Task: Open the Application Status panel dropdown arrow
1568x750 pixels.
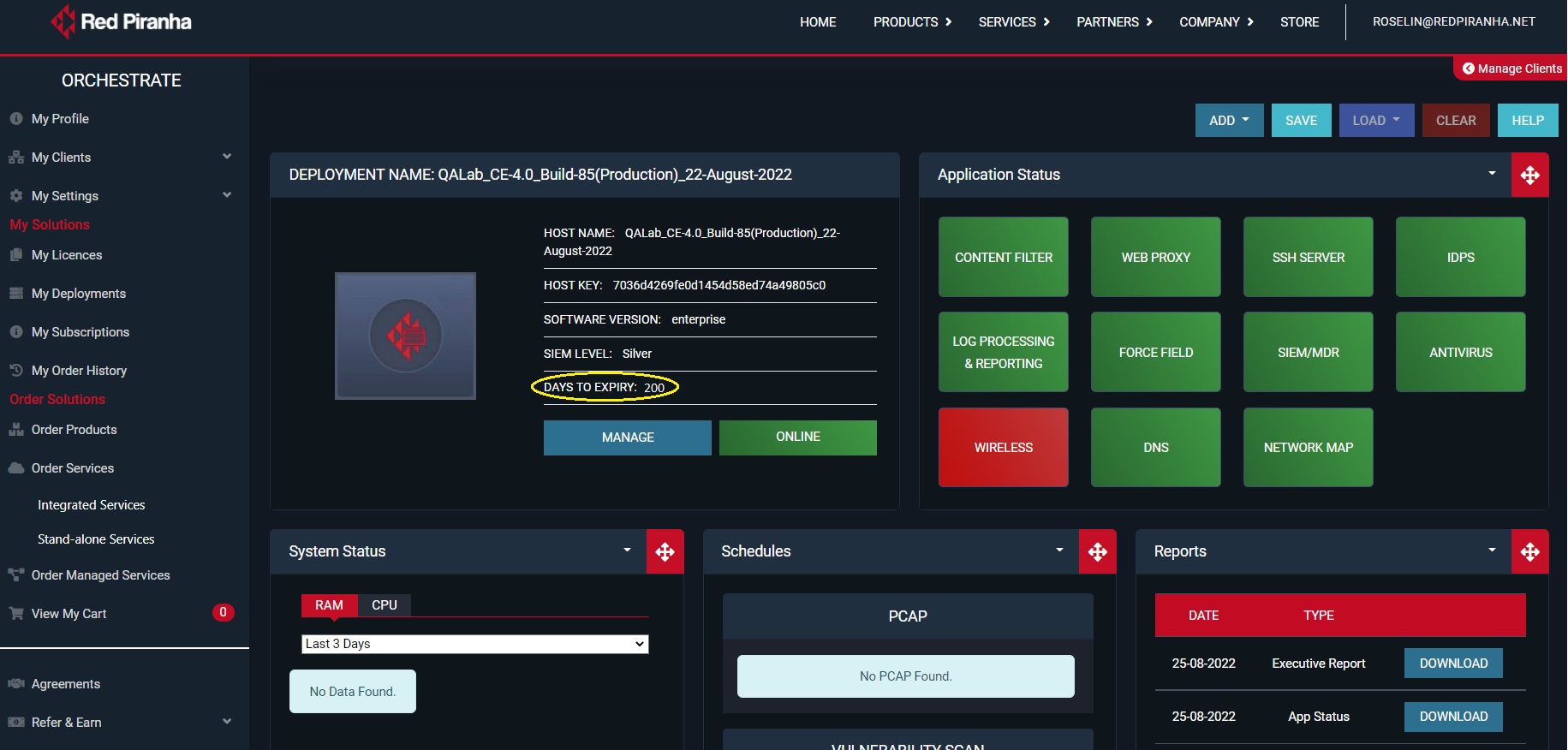Action: point(1492,174)
